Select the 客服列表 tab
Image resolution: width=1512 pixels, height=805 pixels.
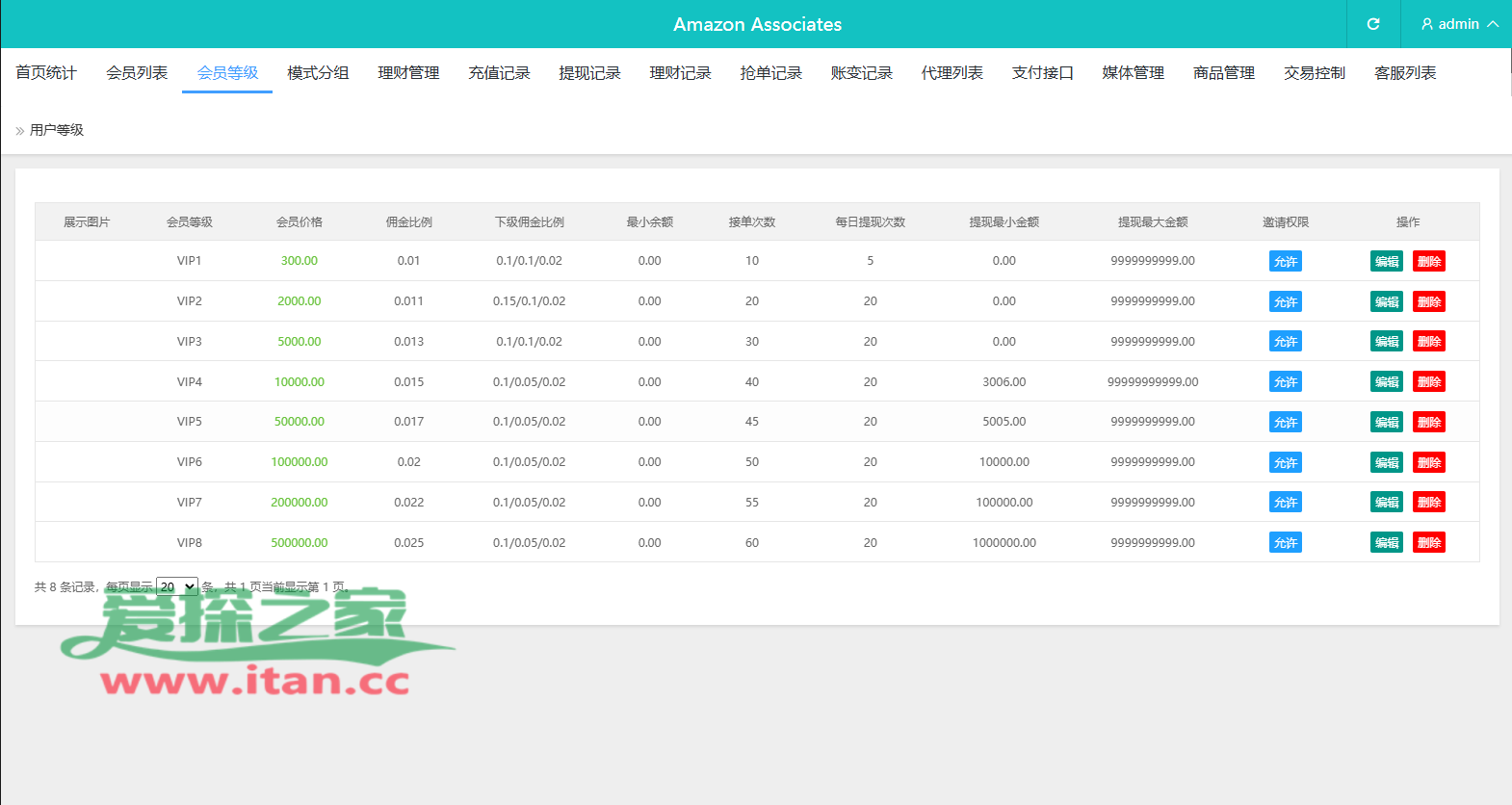(x=1404, y=73)
